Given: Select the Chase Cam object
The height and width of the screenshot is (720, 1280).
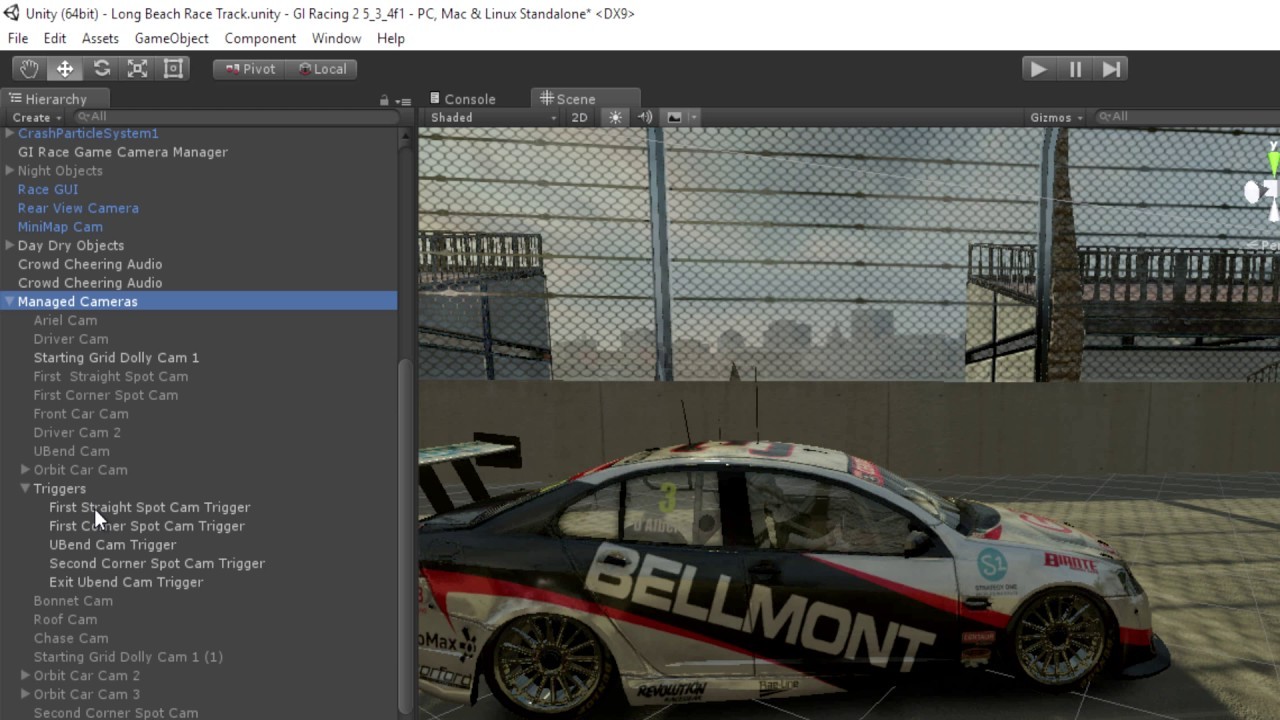Looking at the screenshot, I should (71, 638).
